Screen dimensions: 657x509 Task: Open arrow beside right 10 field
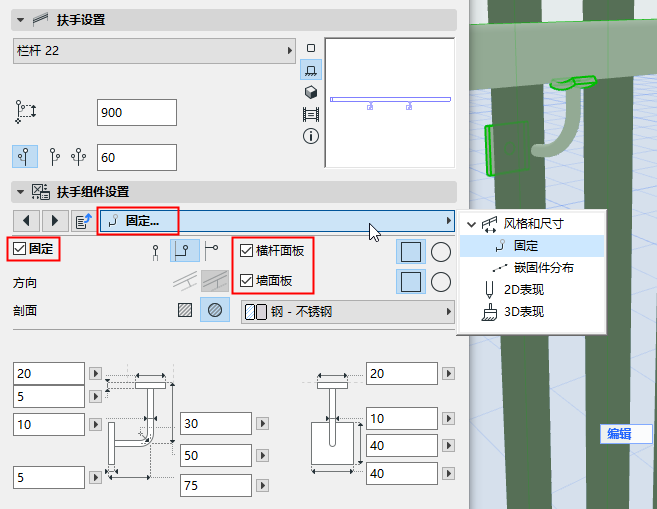tap(448, 418)
